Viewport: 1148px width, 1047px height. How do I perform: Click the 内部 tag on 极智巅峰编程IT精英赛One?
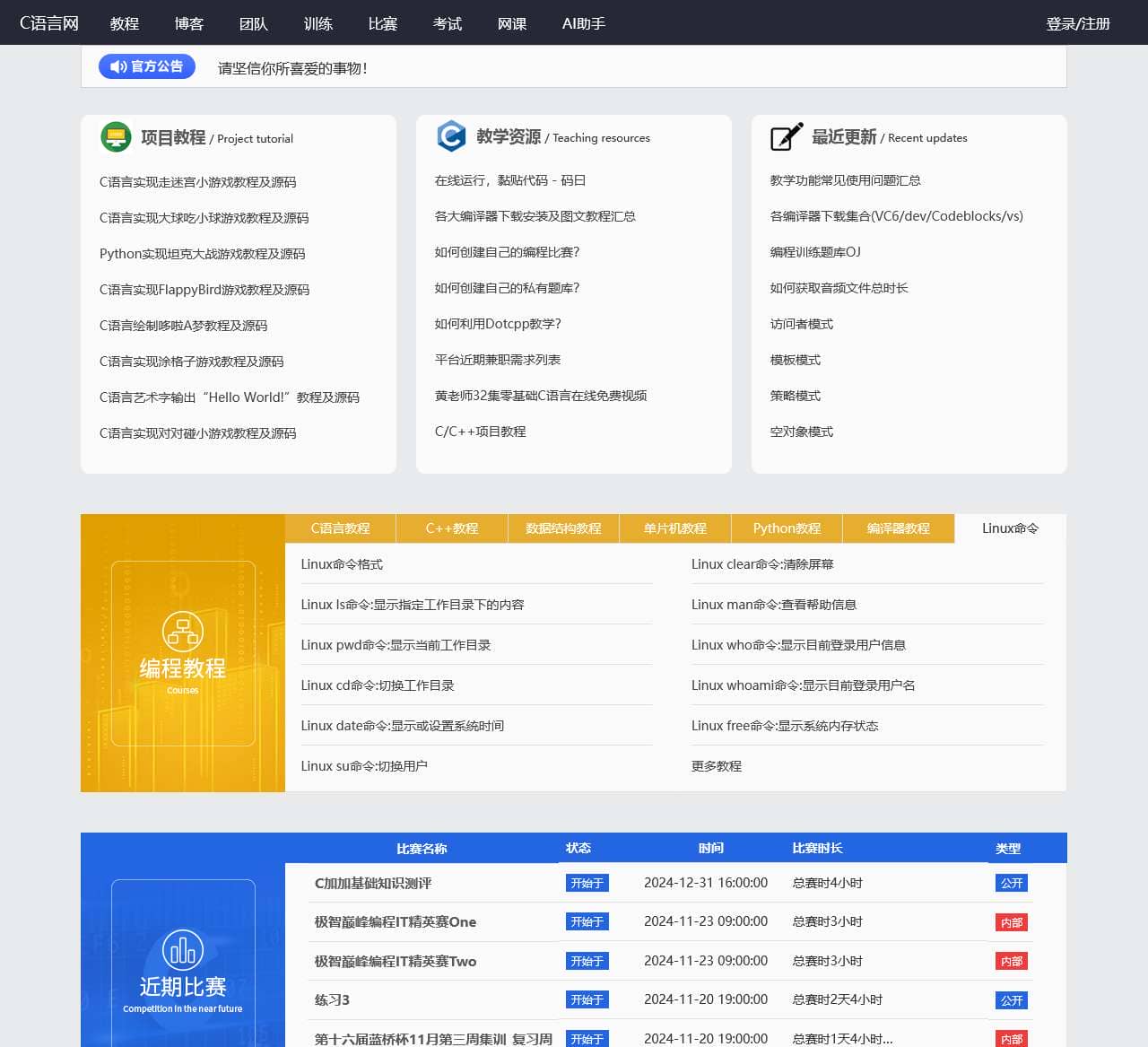click(x=1012, y=921)
